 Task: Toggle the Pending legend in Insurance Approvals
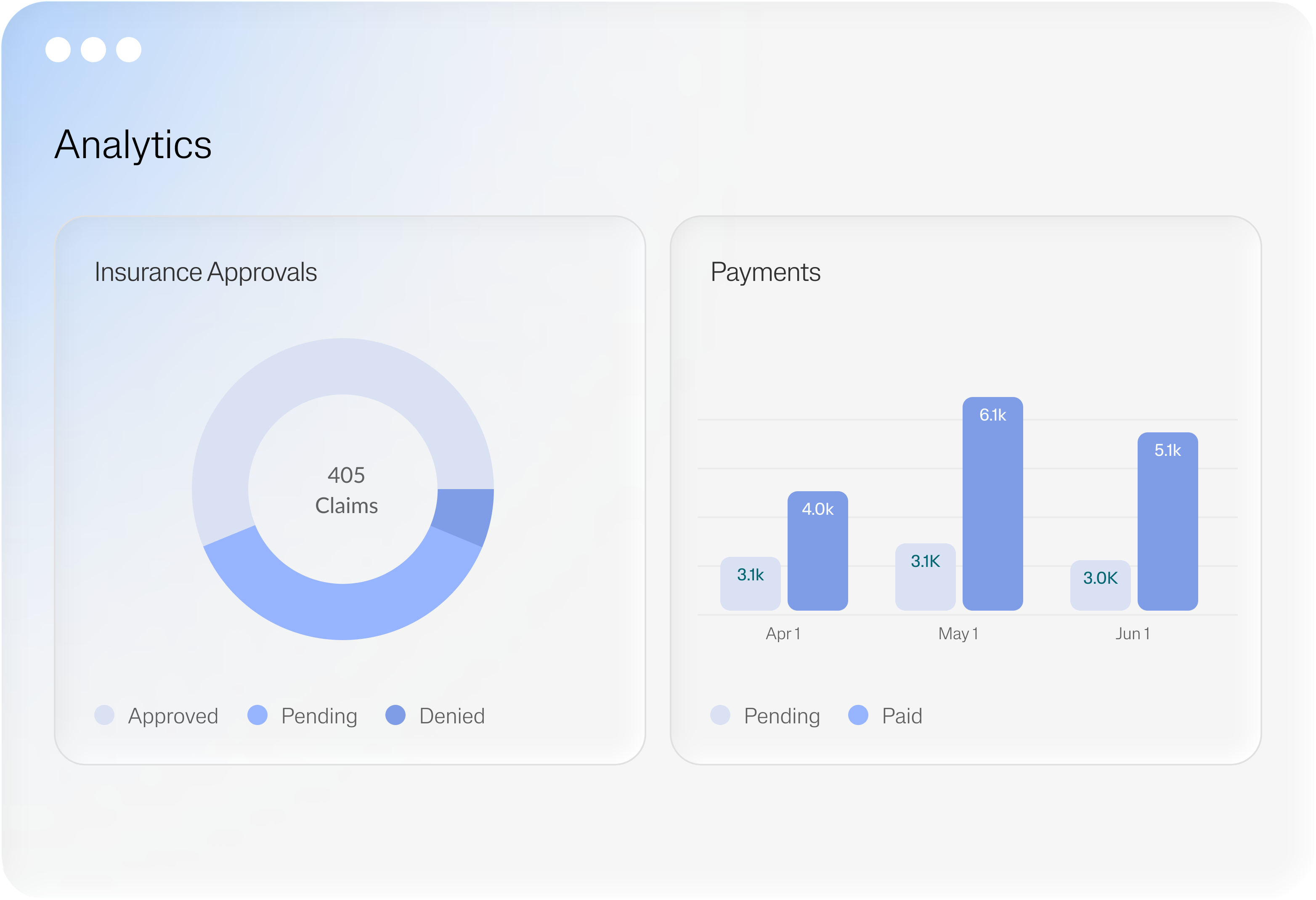319,716
